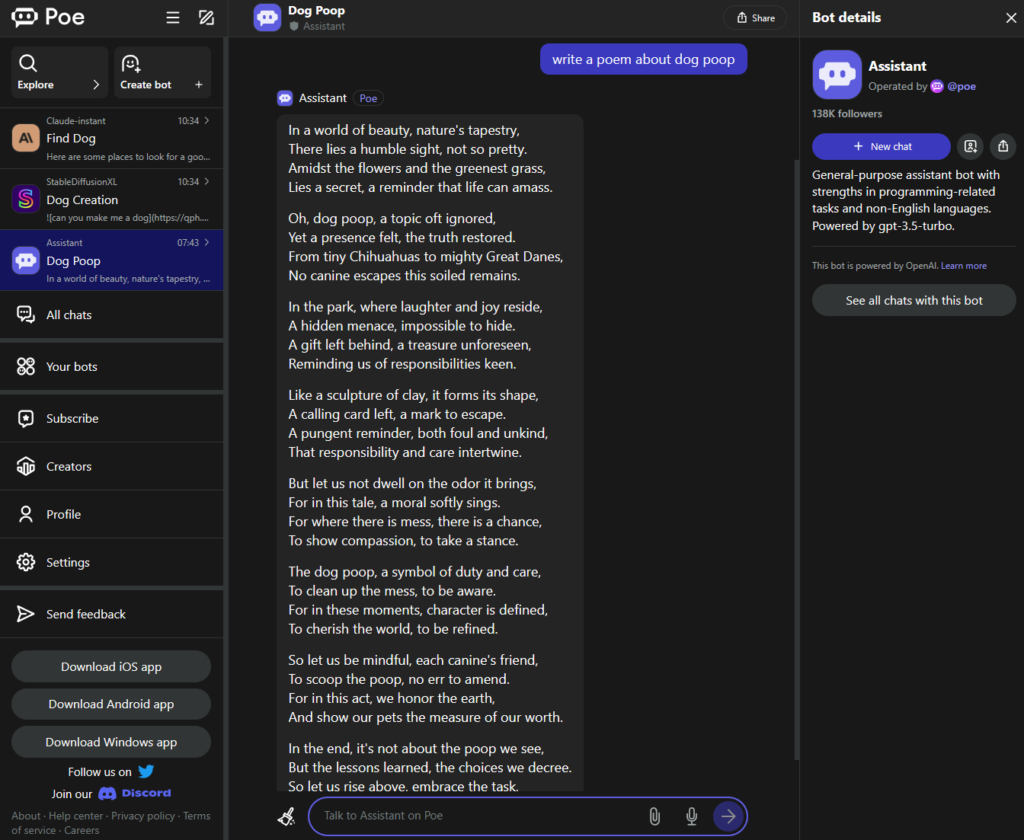Open All chats section
Viewport: 1024px width, 840px height.
[70, 314]
